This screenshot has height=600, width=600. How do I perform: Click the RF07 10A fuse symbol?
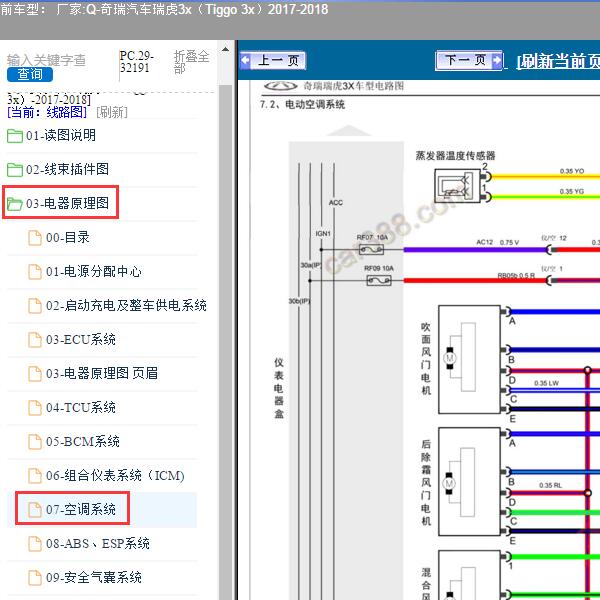[x=371, y=250]
